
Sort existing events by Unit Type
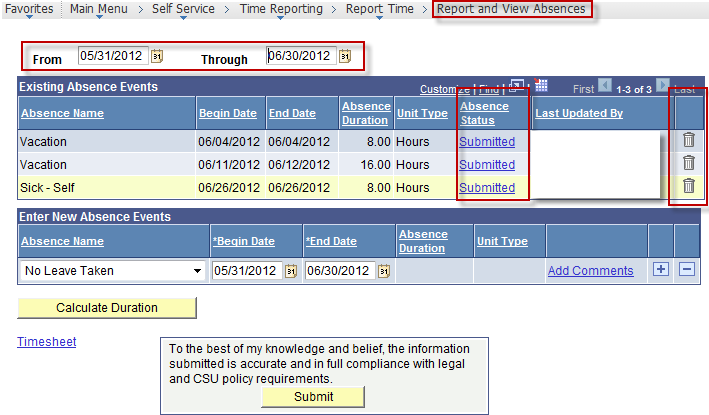pyautogui.click(x=422, y=113)
